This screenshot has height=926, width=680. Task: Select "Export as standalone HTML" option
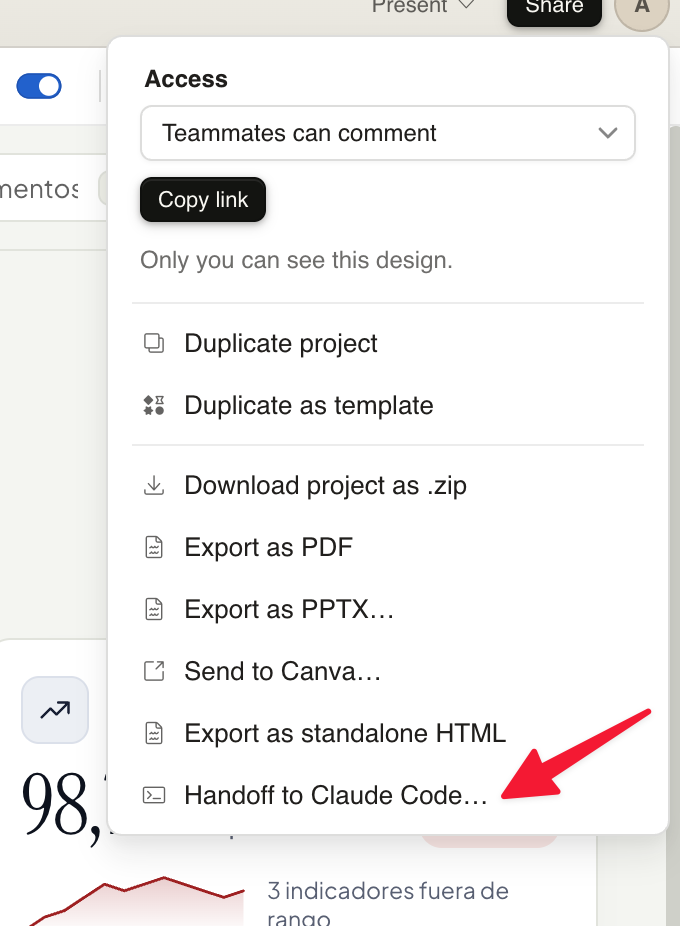[x=345, y=733]
